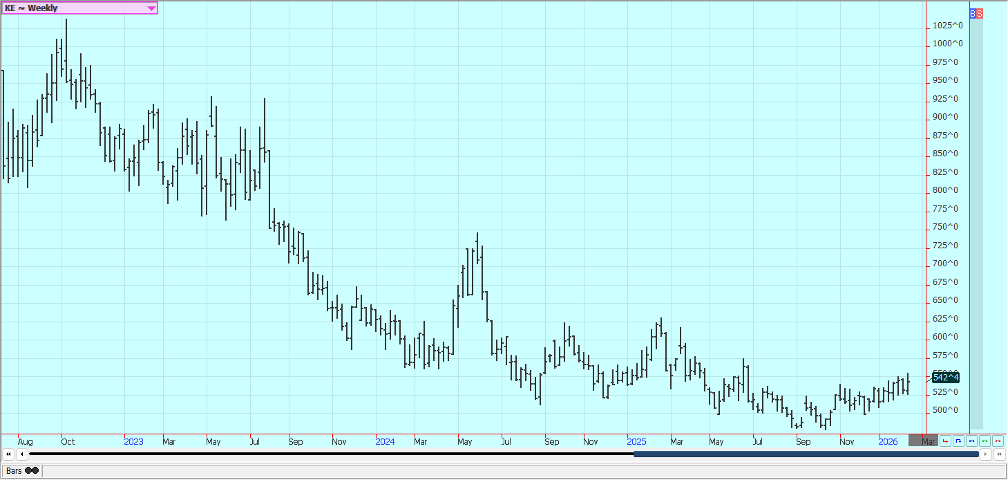Click the blue step-line icon at bottom right
The image size is (1008, 480).
(x=958, y=440)
